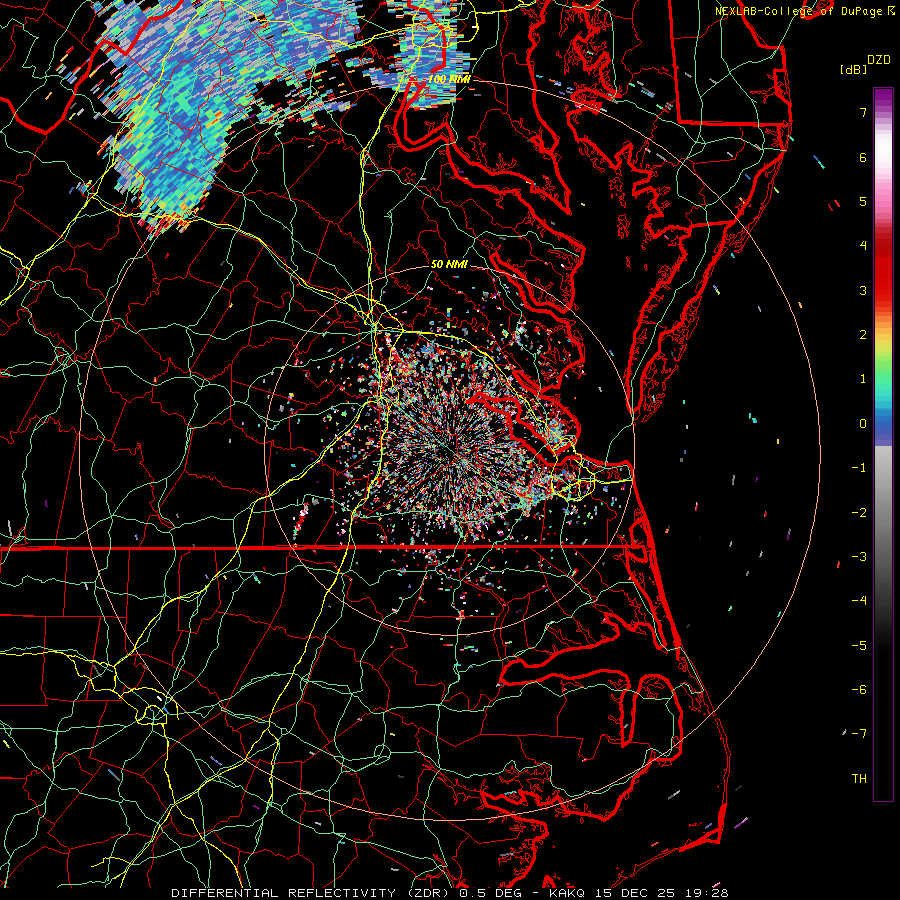
Task: Click the KAKQ 15 DEC 25 19:28 timestamp
Action: (638, 893)
